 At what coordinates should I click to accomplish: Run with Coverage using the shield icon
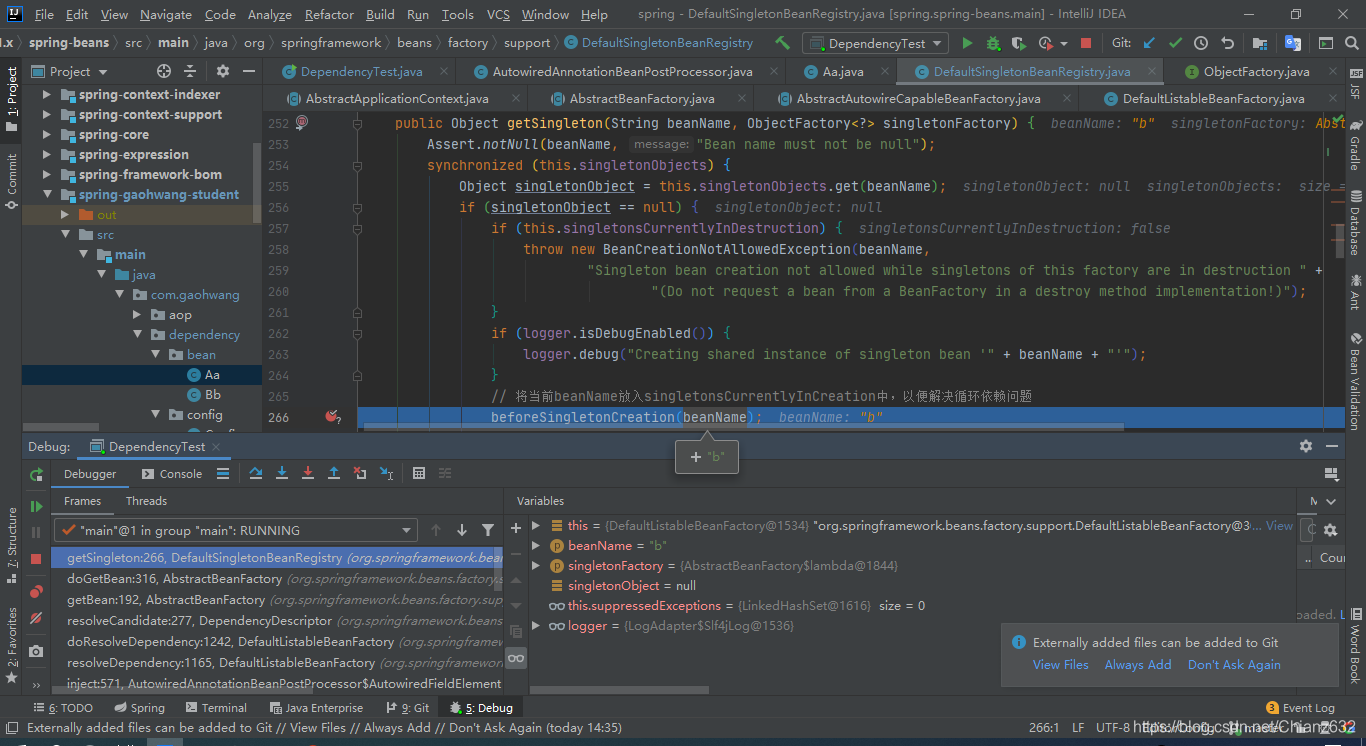(1018, 43)
